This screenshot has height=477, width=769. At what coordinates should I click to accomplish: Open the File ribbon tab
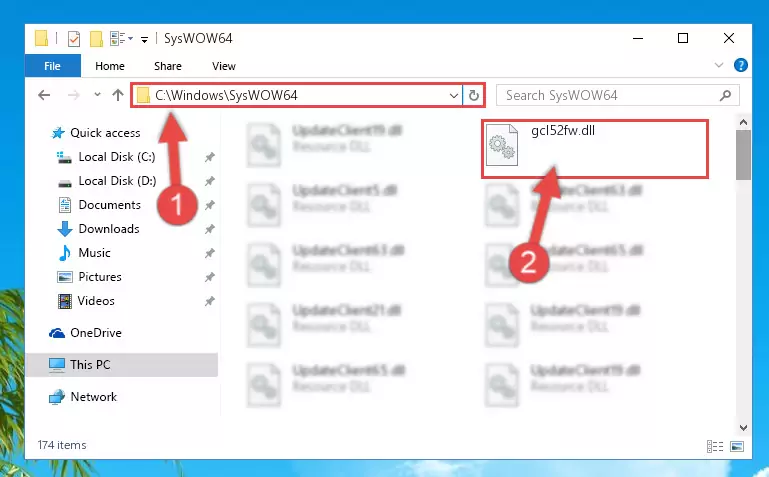tap(52, 66)
